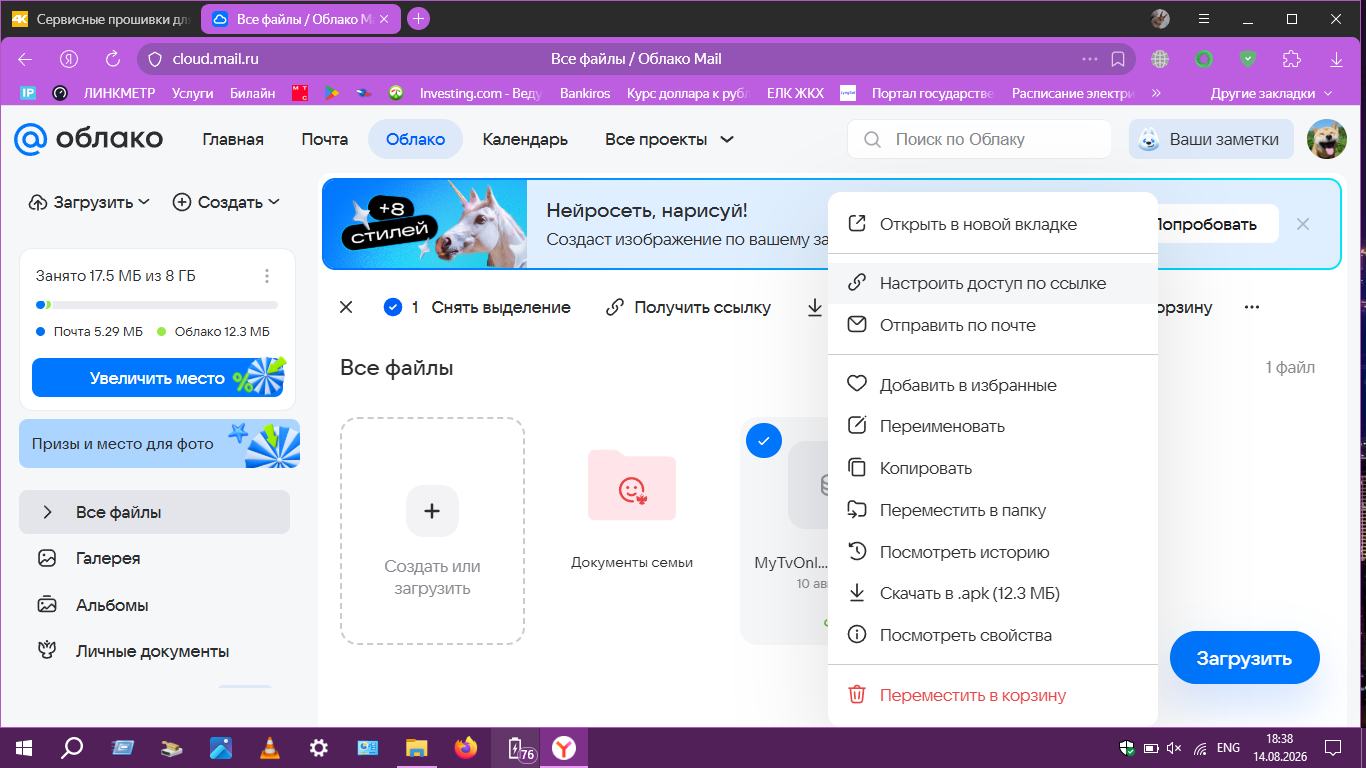Switch to the Сервисные прошивки browser tab
The height and width of the screenshot is (768, 1366).
[101, 19]
